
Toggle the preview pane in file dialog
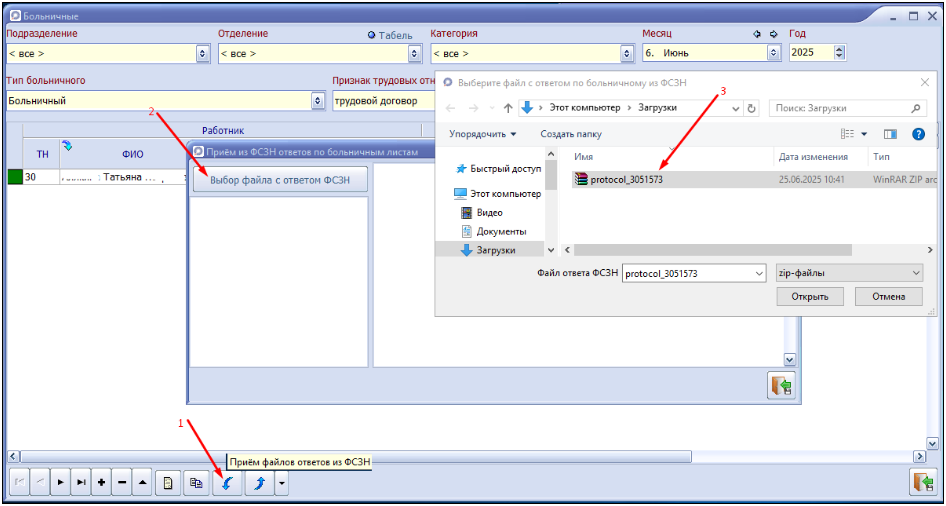coord(890,134)
